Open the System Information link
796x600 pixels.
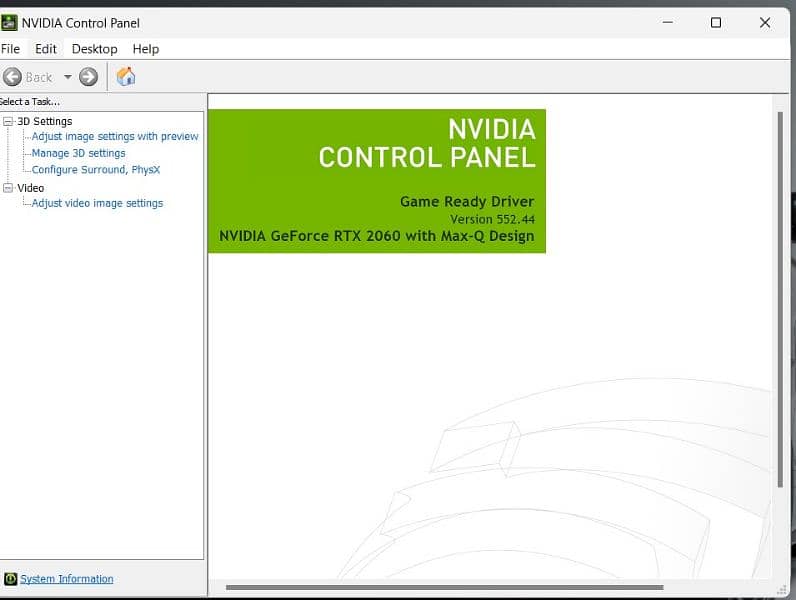click(67, 579)
